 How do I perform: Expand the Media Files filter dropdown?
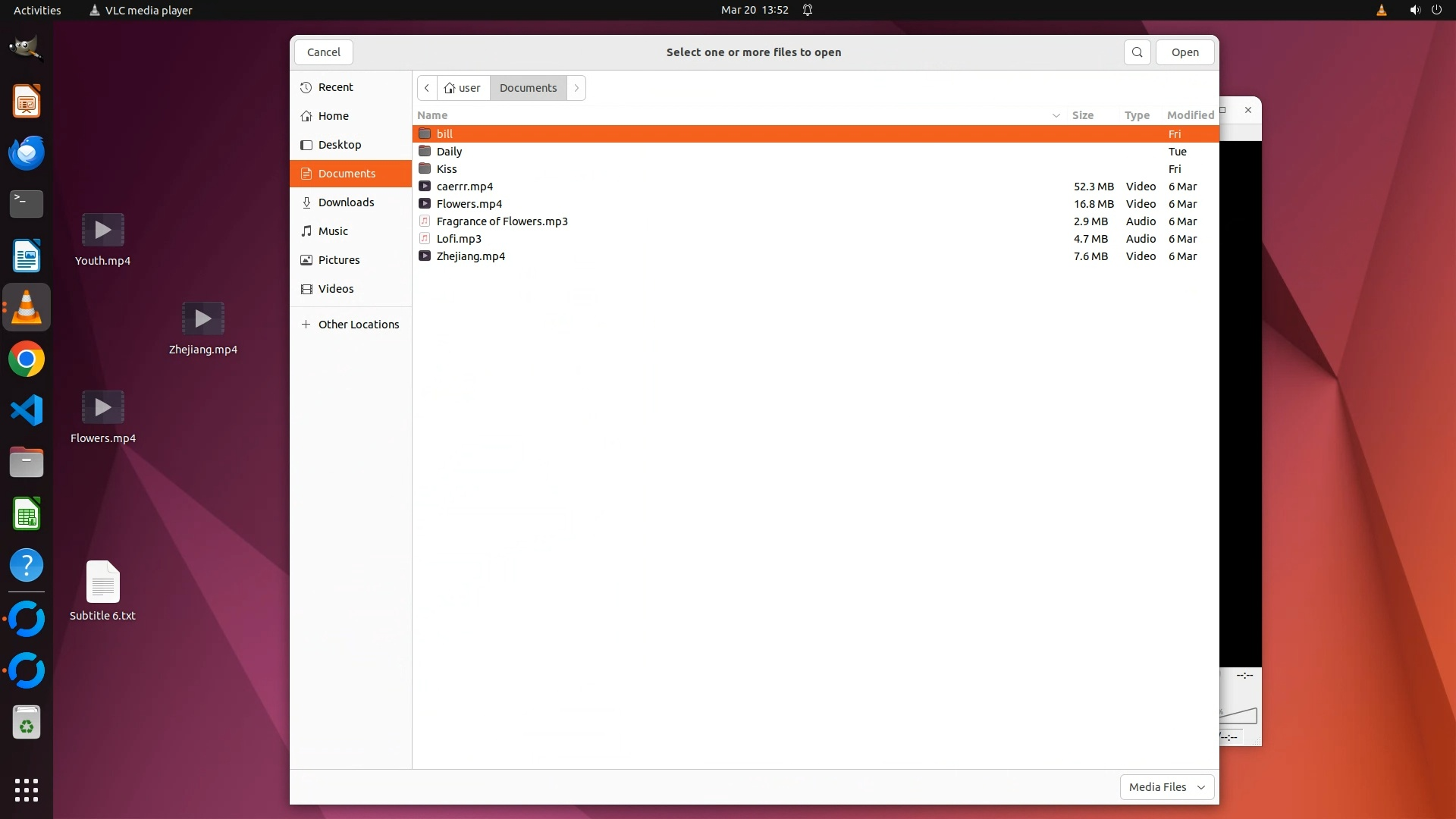point(1166,787)
